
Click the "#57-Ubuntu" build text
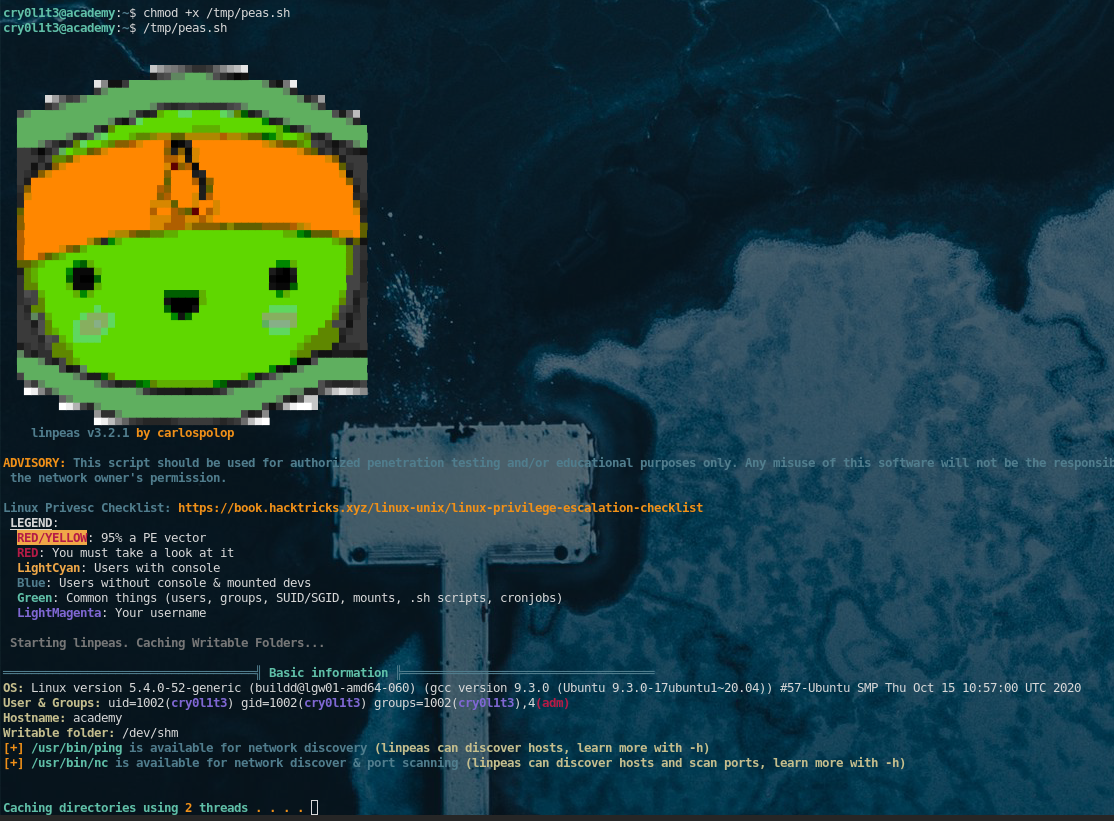coord(814,687)
